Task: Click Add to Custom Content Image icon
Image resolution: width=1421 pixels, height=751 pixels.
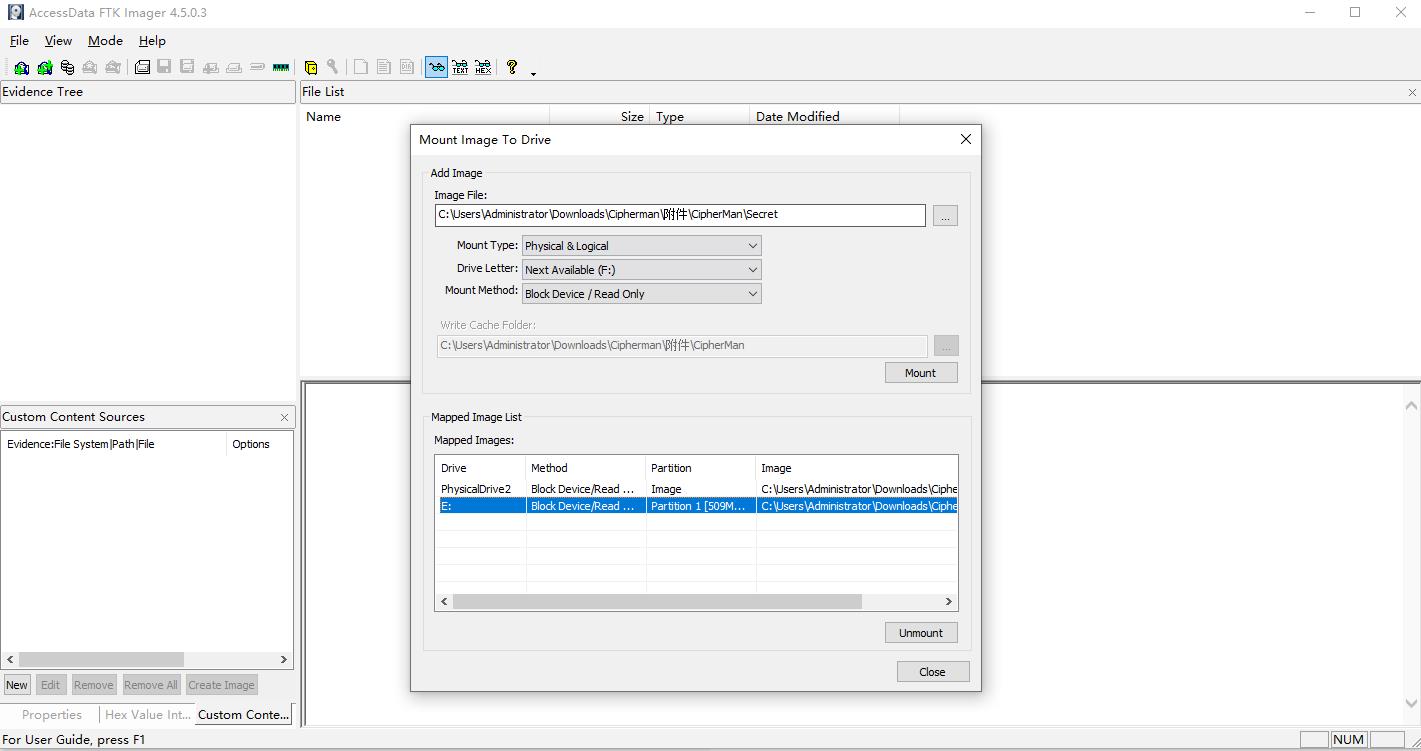Action: pyautogui.click(x=211, y=67)
